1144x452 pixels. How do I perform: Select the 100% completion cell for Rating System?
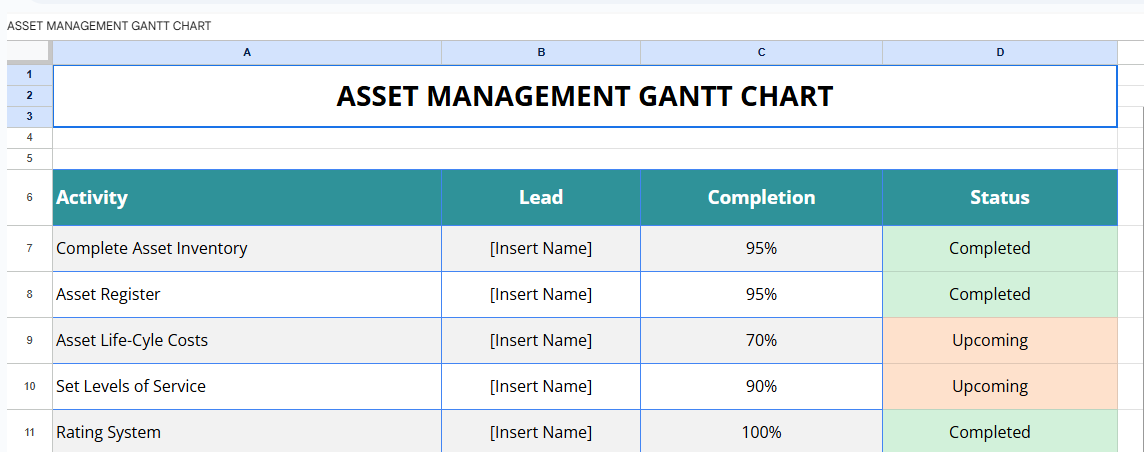[x=761, y=432]
